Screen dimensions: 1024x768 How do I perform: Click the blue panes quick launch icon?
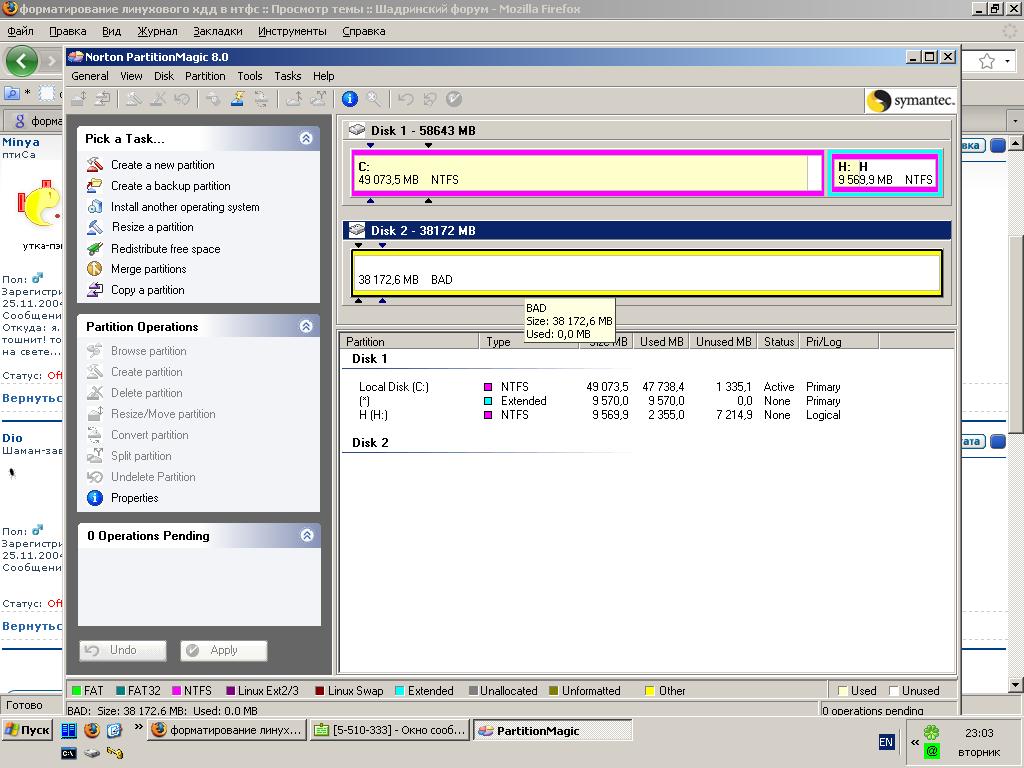pyautogui.click(x=69, y=729)
